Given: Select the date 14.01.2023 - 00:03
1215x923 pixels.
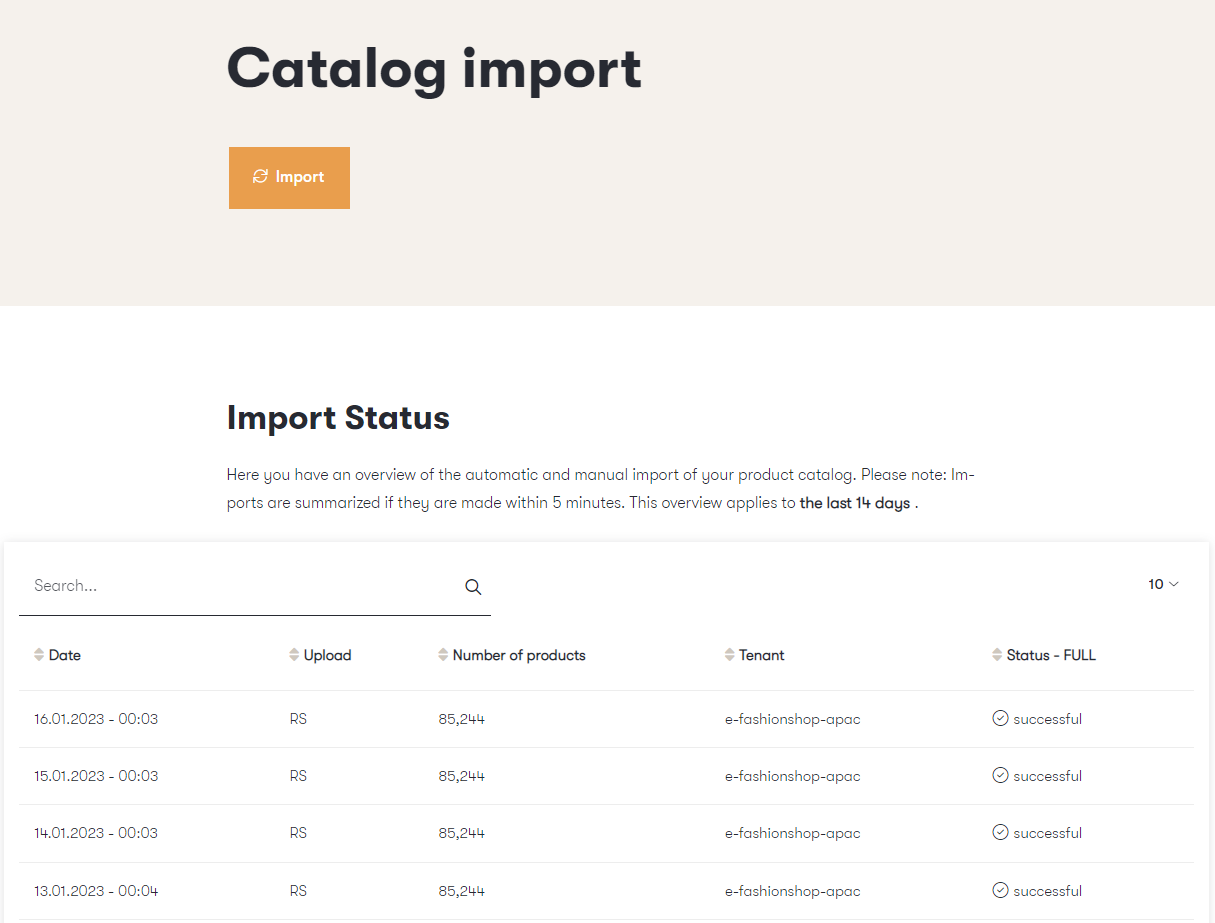Looking at the screenshot, I should tap(96, 833).
